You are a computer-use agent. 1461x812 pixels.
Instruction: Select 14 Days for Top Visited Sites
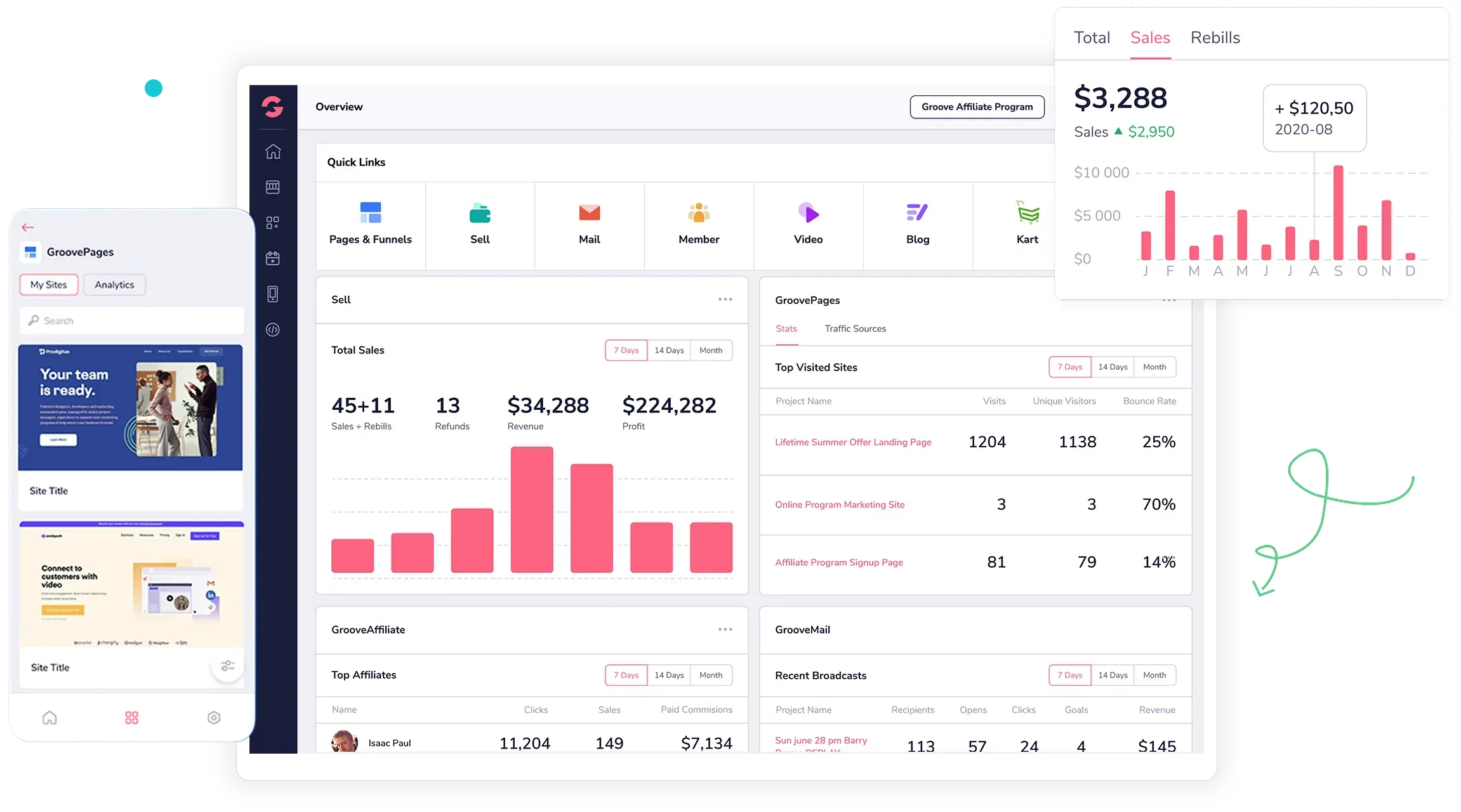pyautogui.click(x=1113, y=367)
